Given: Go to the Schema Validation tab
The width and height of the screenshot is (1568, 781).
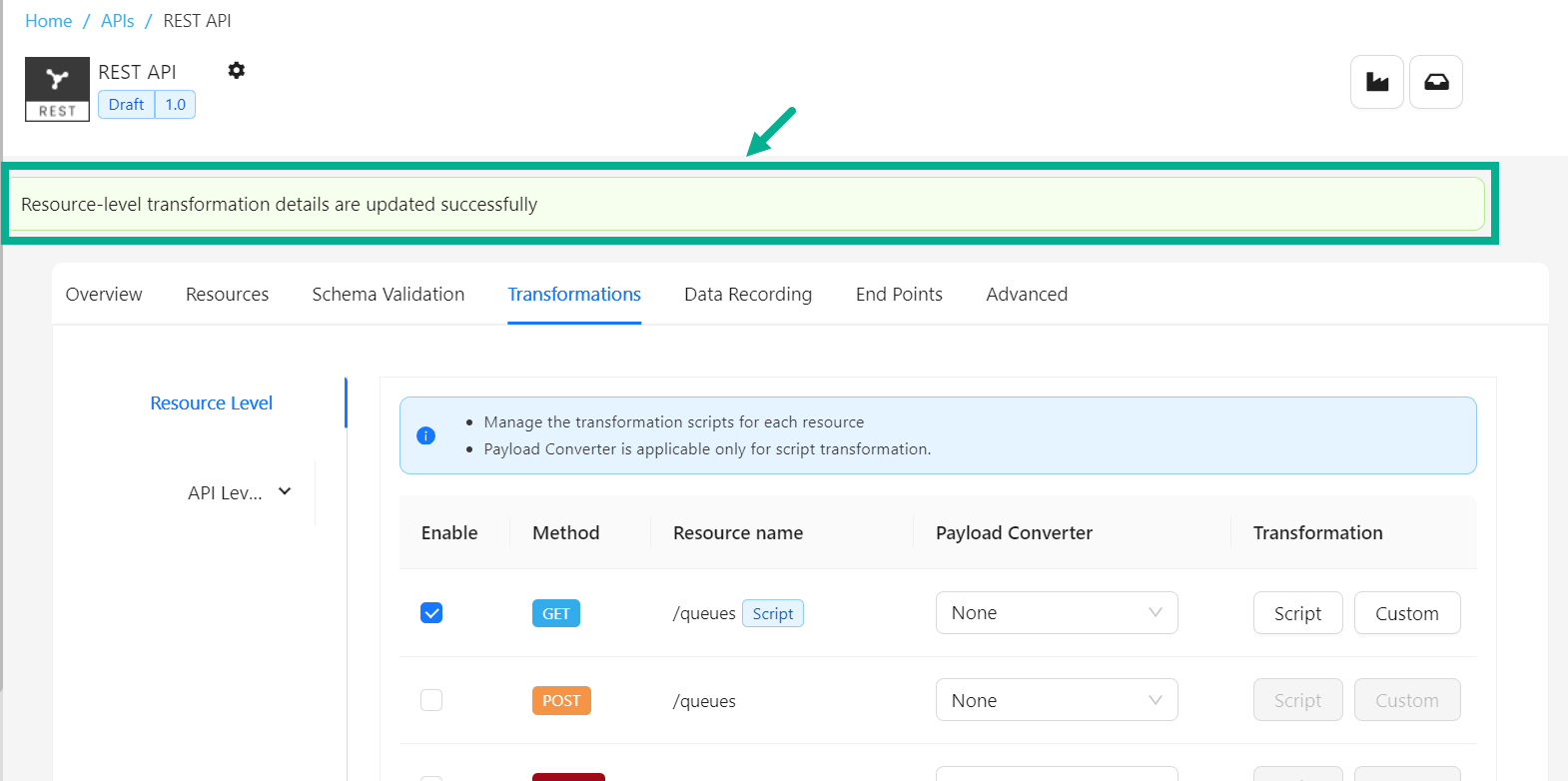Looking at the screenshot, I should 388,295.
